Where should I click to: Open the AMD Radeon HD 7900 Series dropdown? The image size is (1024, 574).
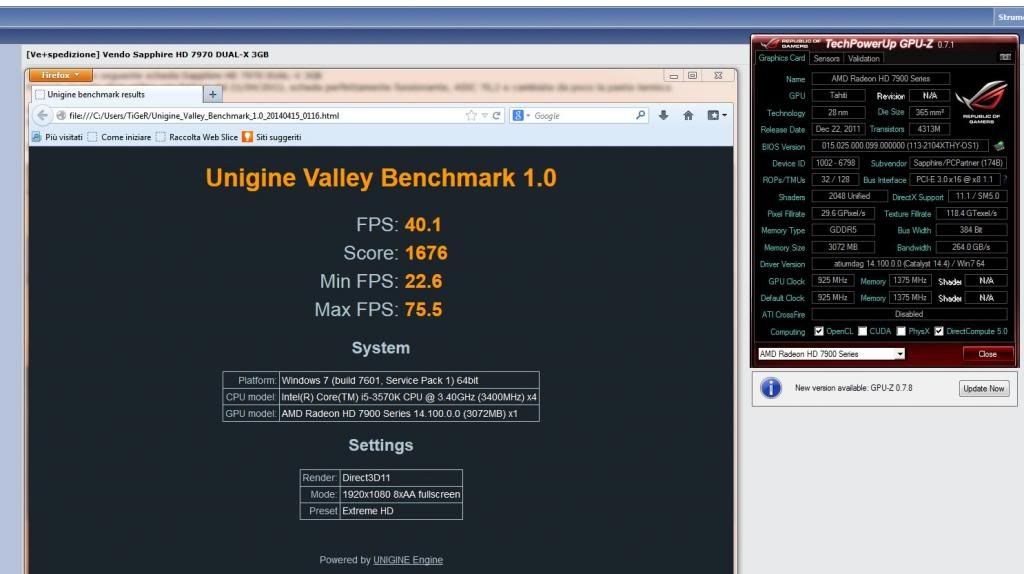(831, 354)
